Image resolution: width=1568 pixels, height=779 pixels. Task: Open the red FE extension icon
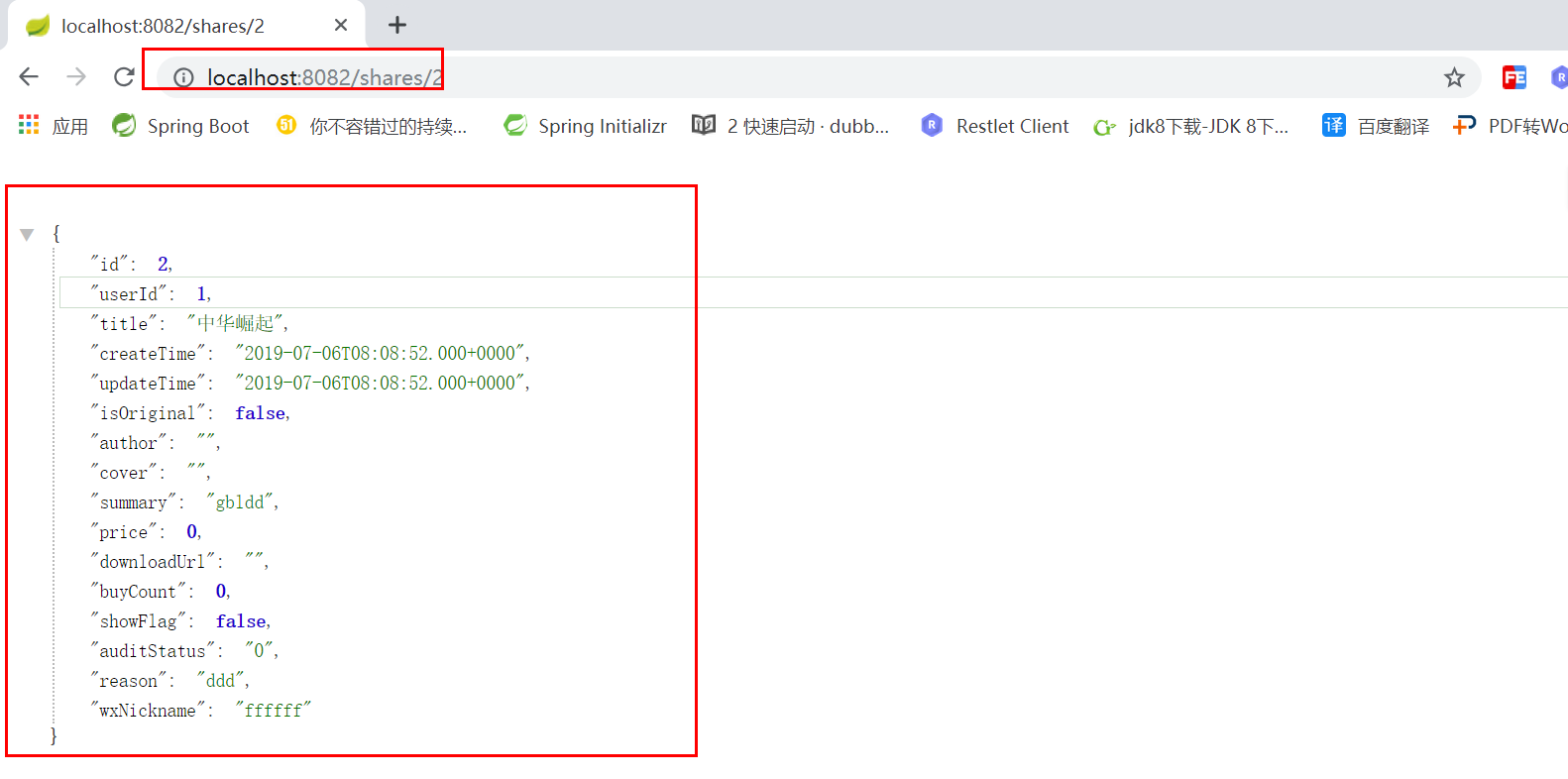(1514, 77)
